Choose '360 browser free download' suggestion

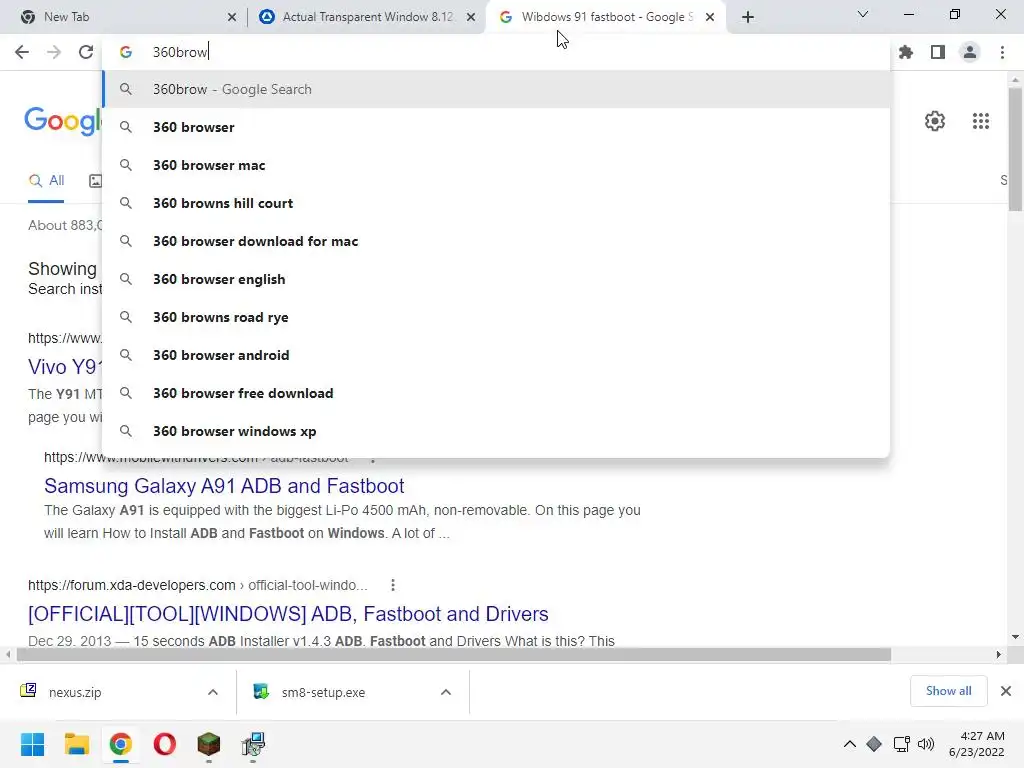[496, 393]
